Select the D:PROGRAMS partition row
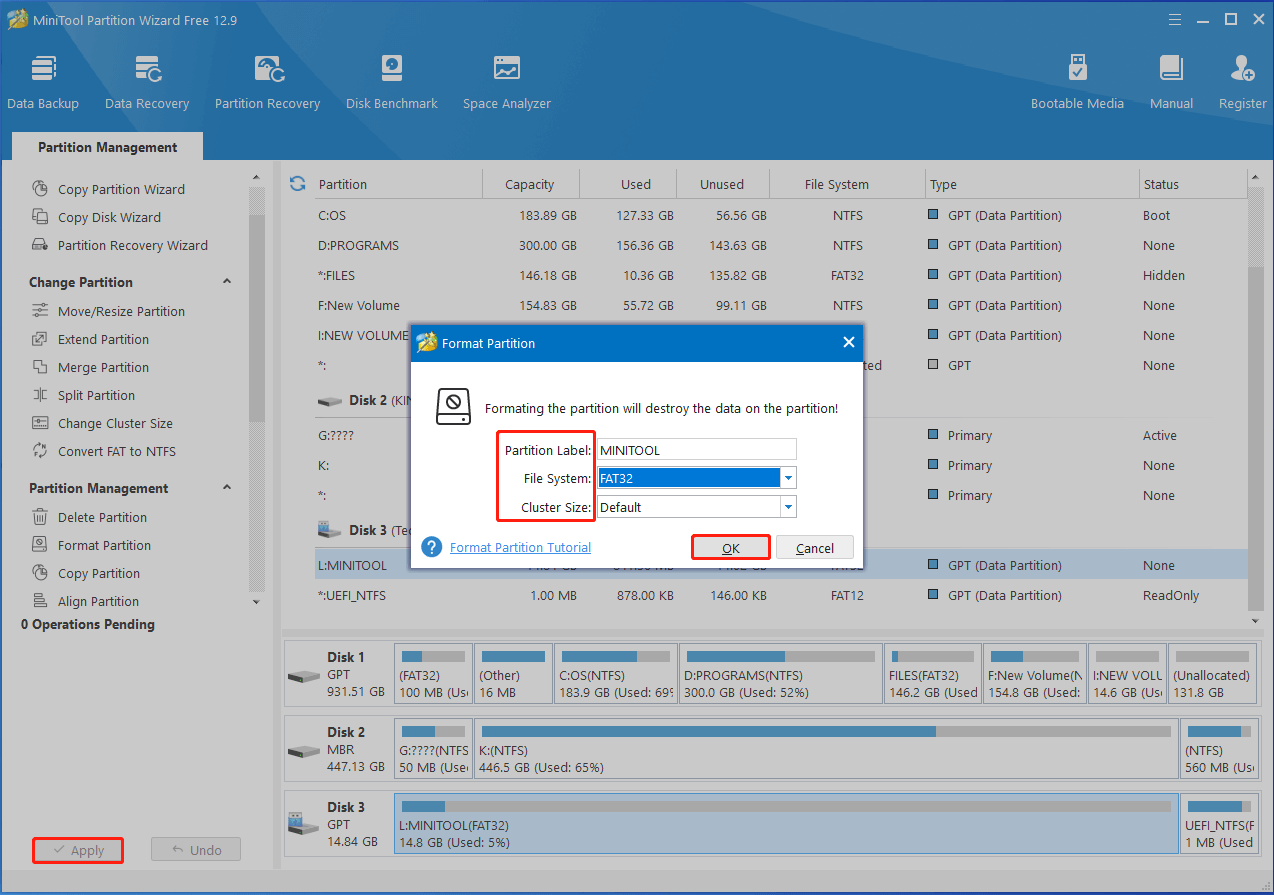 click(x=781, y=245)
